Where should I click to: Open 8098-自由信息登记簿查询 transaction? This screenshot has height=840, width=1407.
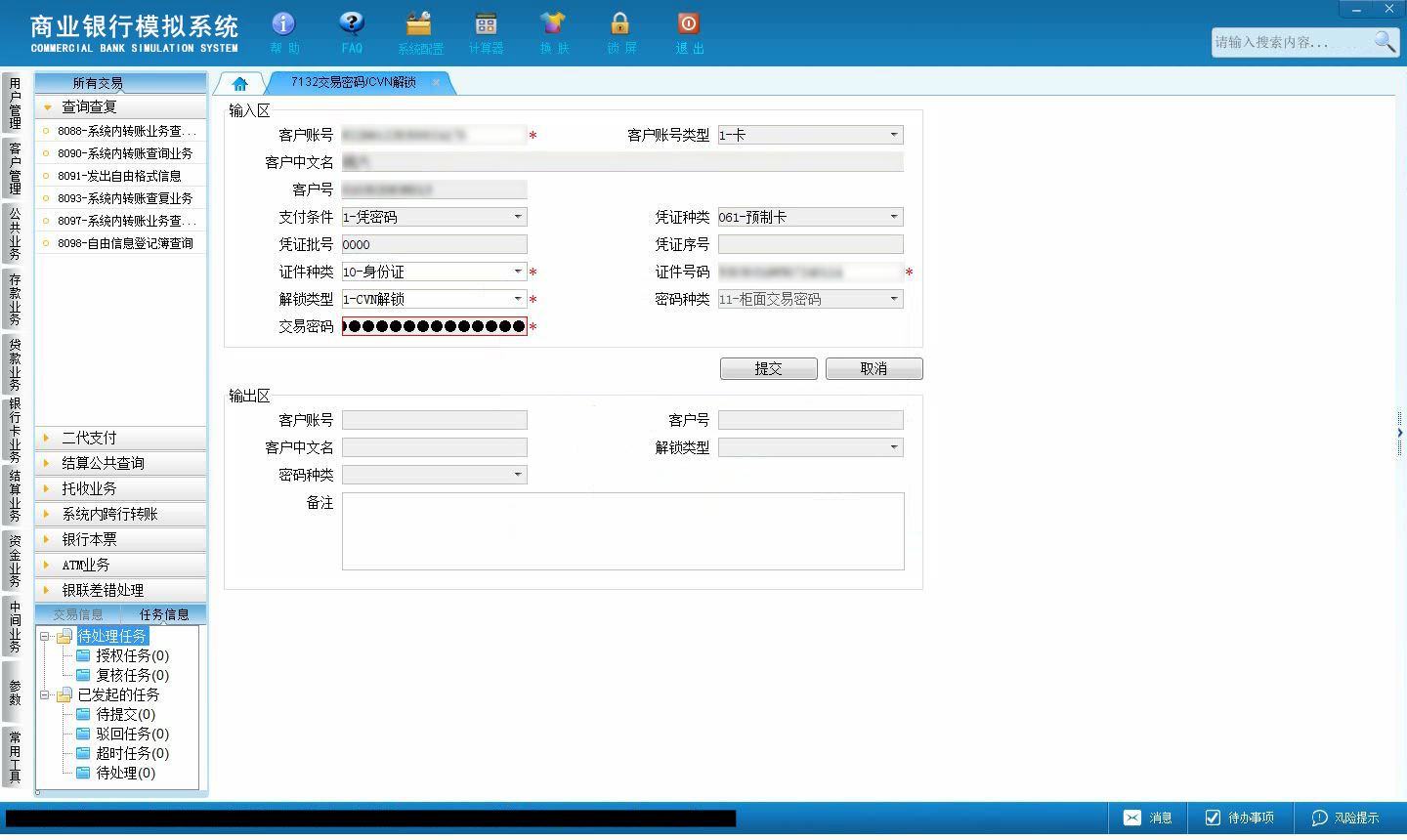(x=120, y=243)
